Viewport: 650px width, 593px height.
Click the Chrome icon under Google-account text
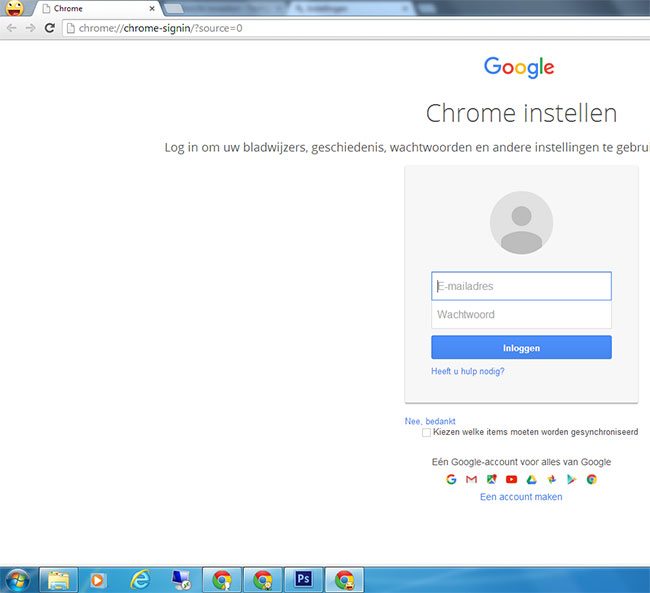(x=592, y=479)
